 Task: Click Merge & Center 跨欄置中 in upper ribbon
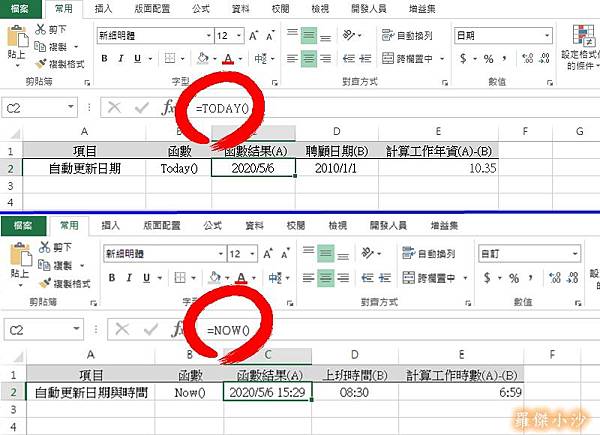pyautogui.click(x=407, y=59)
